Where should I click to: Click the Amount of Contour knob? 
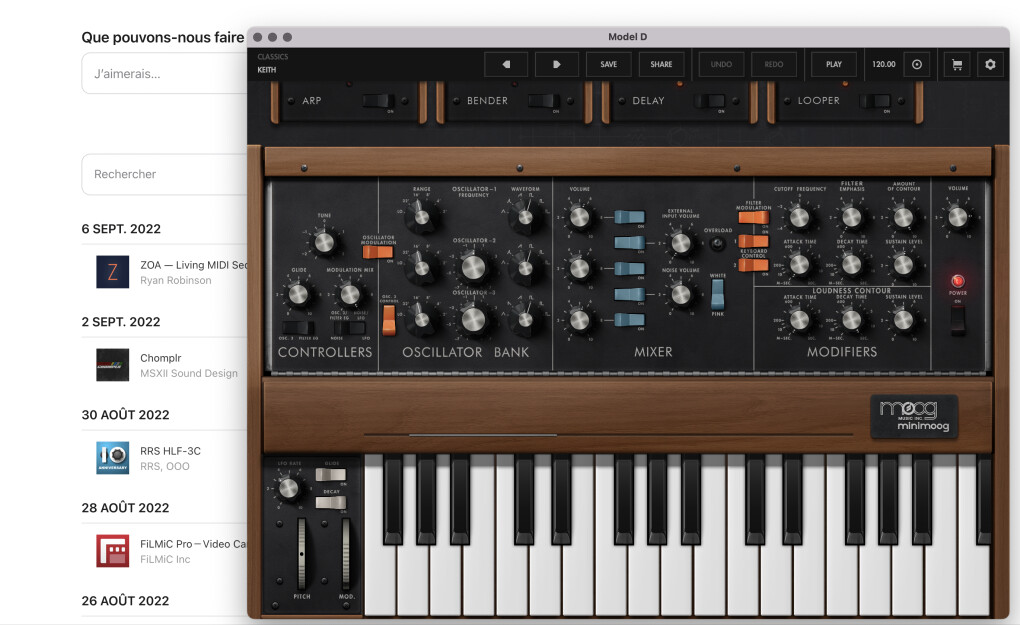[x=903, y=217]
